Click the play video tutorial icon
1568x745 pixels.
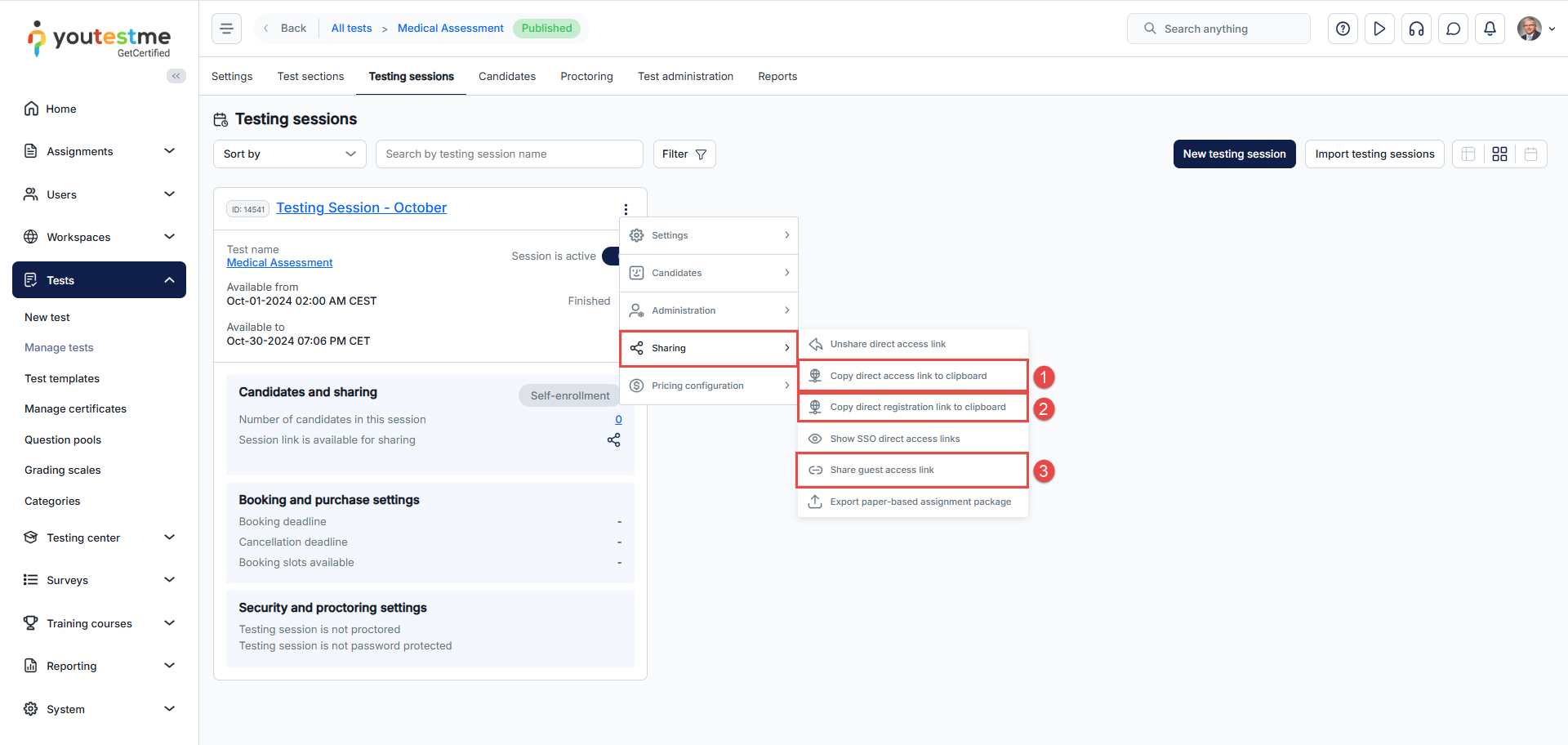tap(1379, 29)
